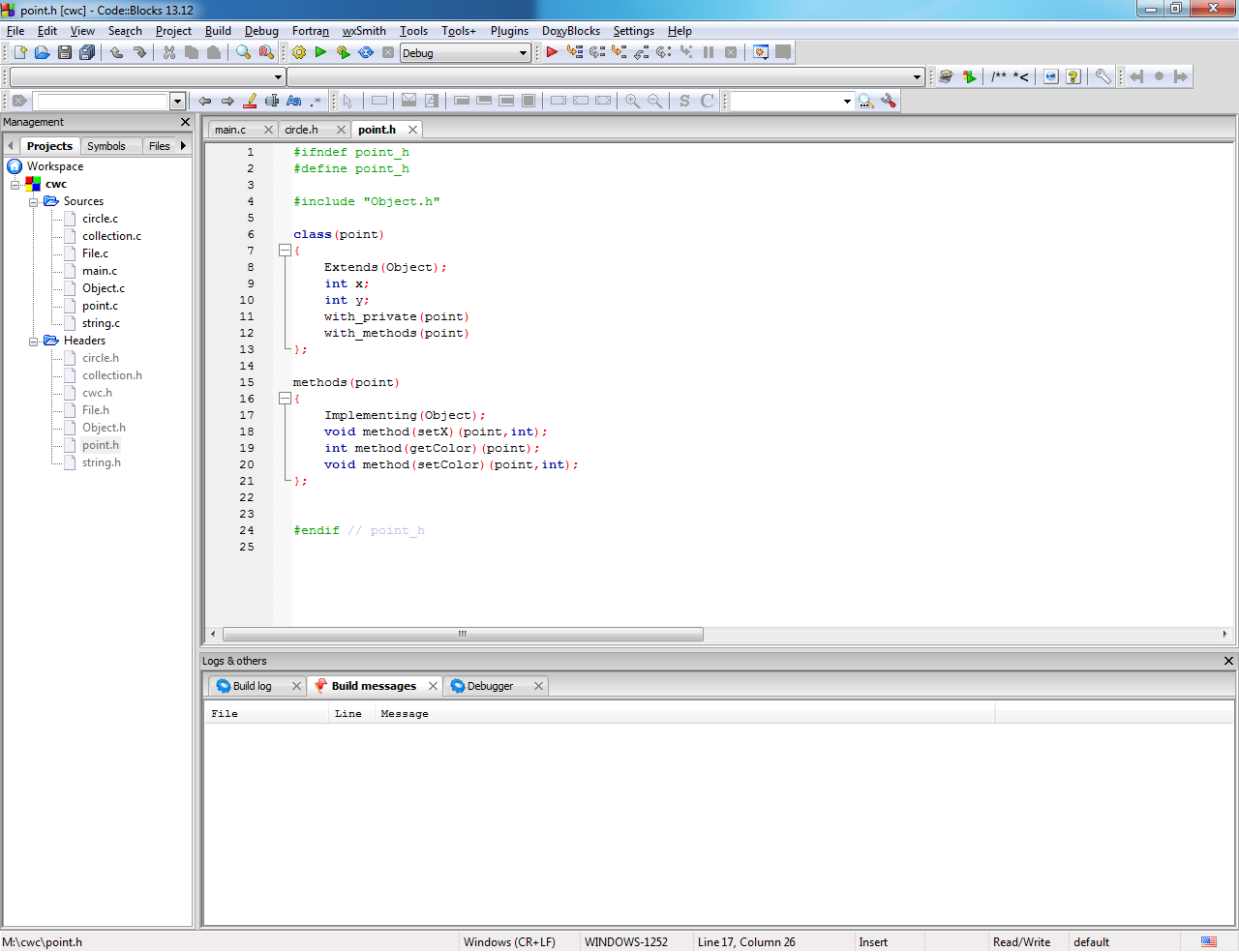Image resolution: width=1239 pixels, height=952 pixels.
Task: Toggle regular expression search option
Action: click(x=316, y=101)
